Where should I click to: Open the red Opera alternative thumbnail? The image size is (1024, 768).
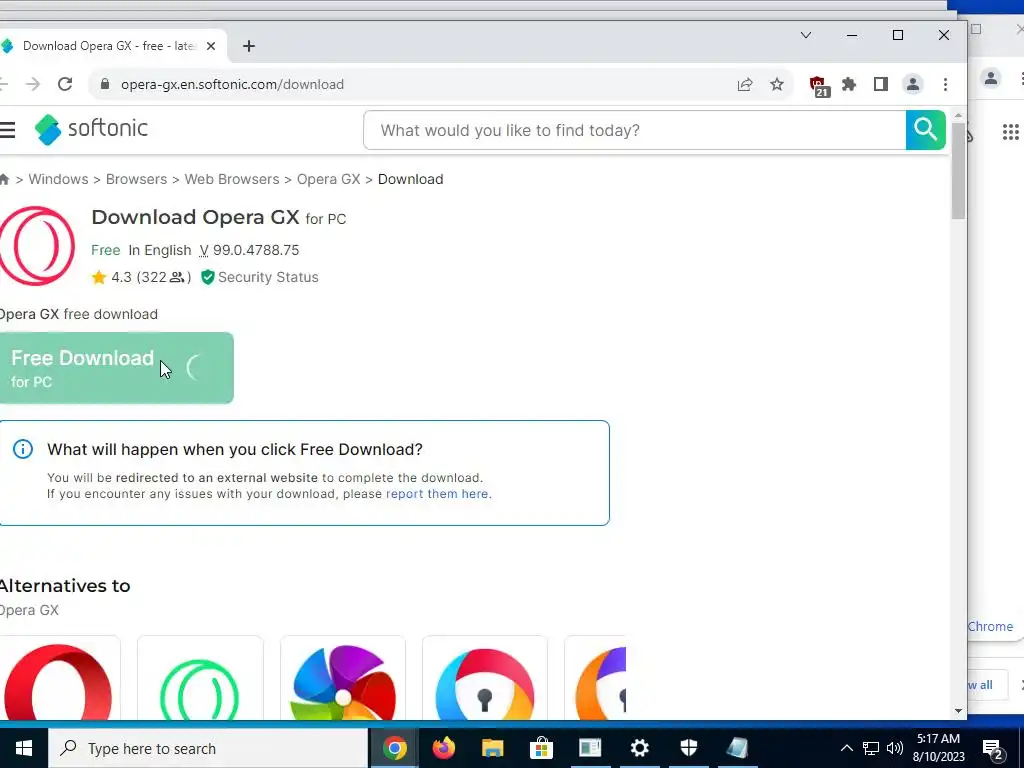59,679
